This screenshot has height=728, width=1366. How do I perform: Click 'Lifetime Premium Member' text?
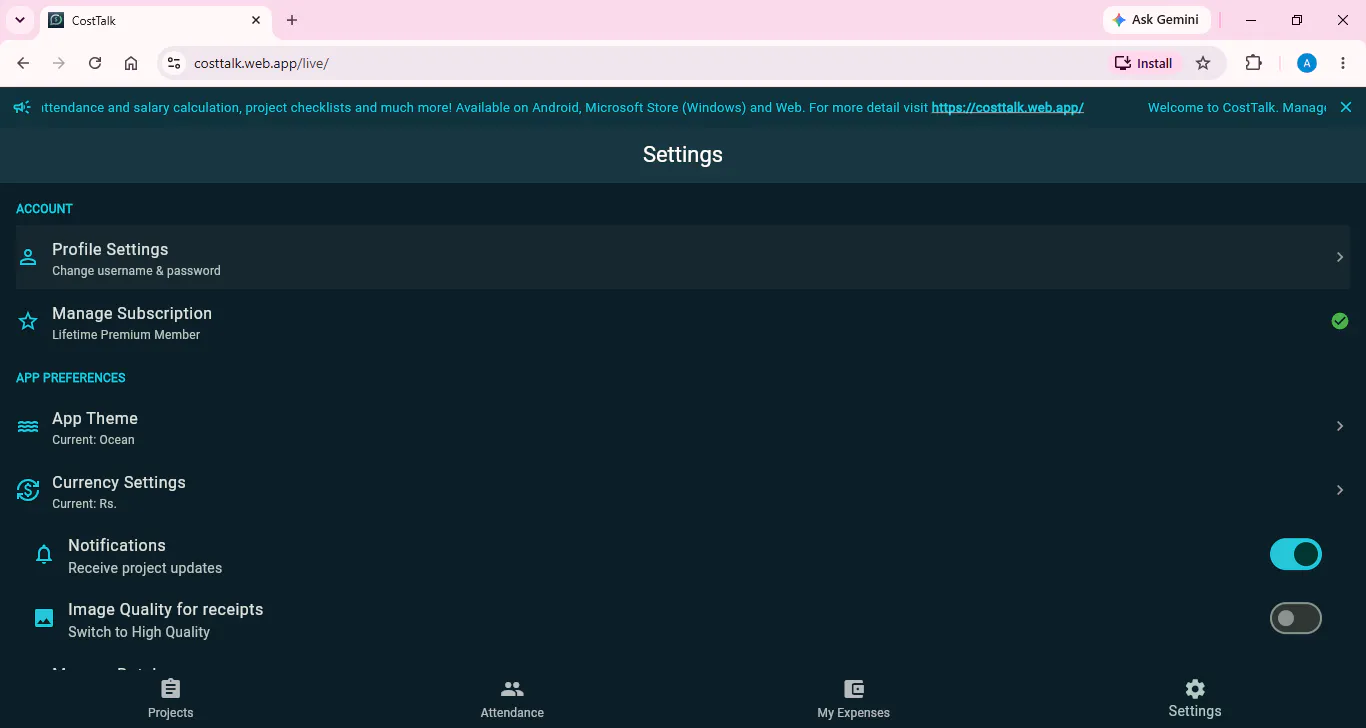tap(126, 335)
